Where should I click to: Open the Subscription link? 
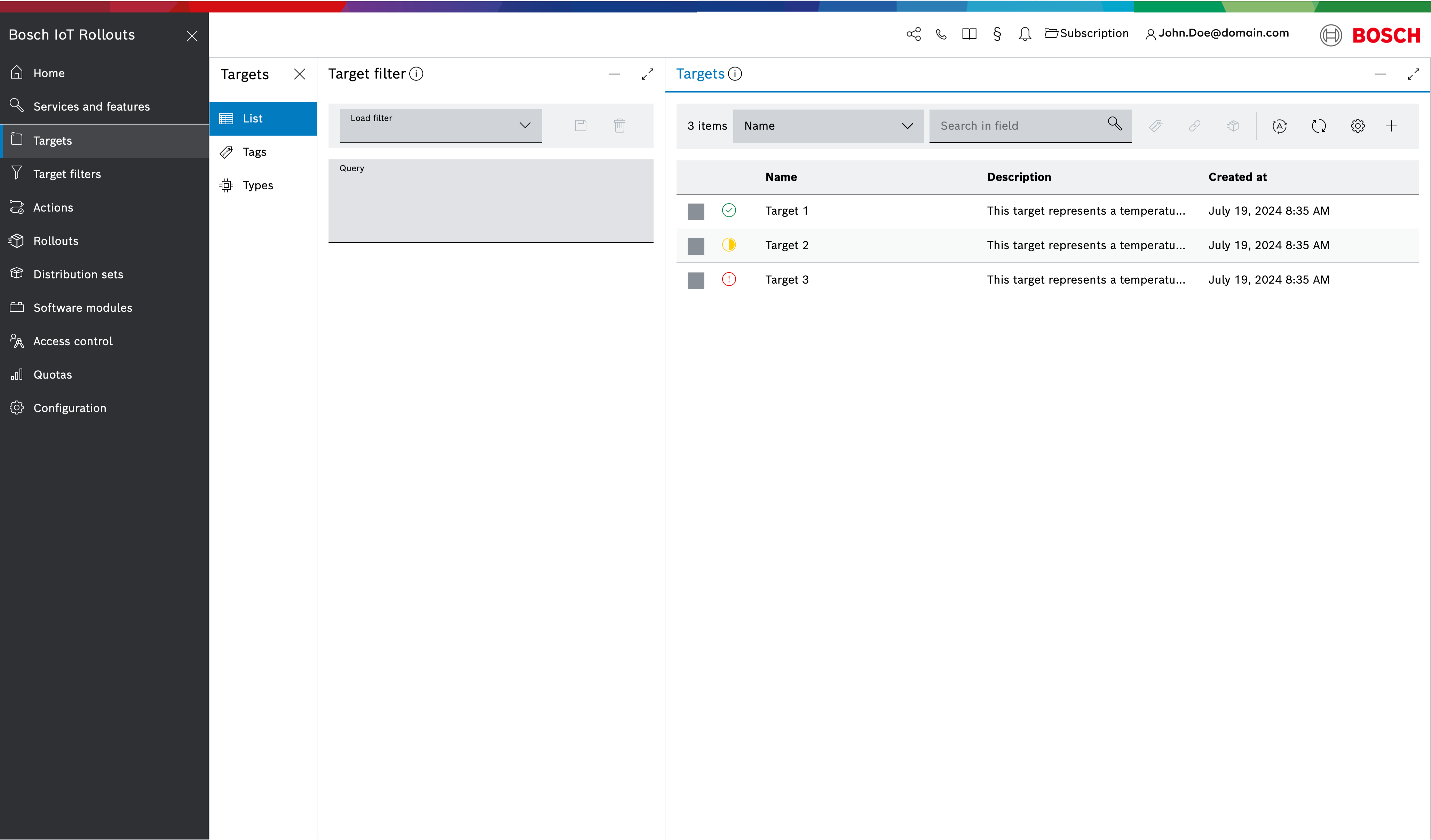1087,33
